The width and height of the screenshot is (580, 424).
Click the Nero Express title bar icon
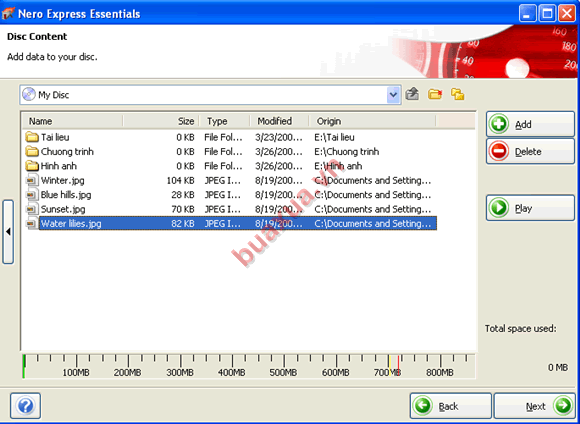[x=8, y=14]
